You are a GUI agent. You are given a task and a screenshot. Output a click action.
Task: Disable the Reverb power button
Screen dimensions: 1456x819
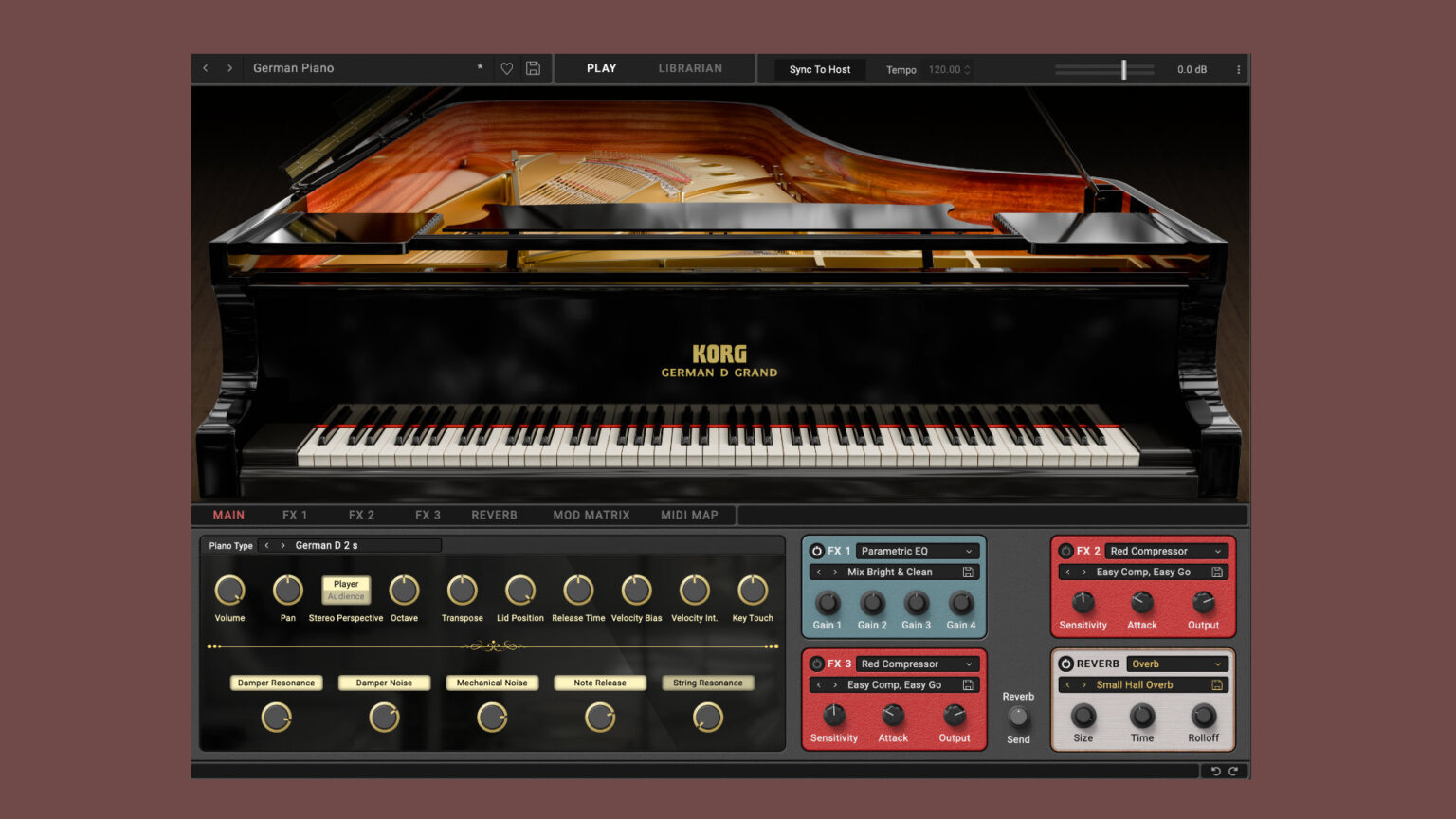(x=1067, y=664)
